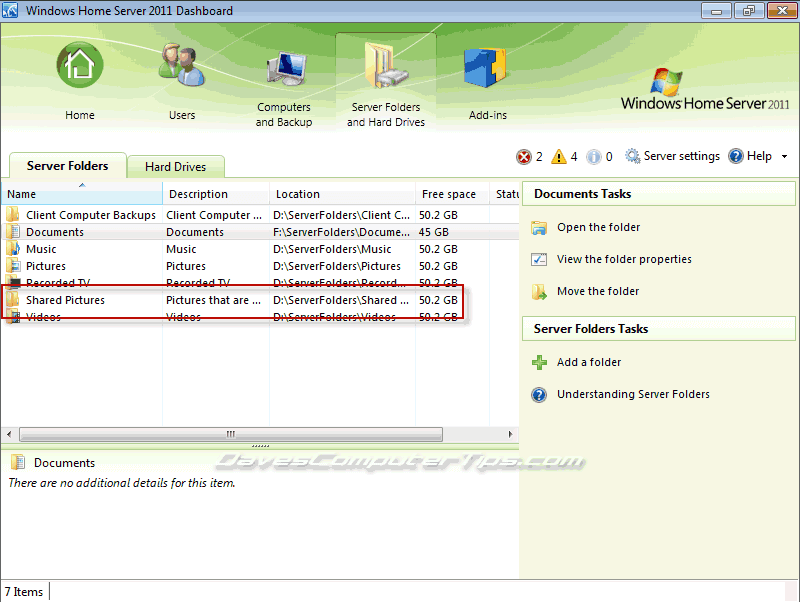Click the Shared Pictures folder icon
The height and width of the screenshot is (602, 800).
click(x=13, y=300)
